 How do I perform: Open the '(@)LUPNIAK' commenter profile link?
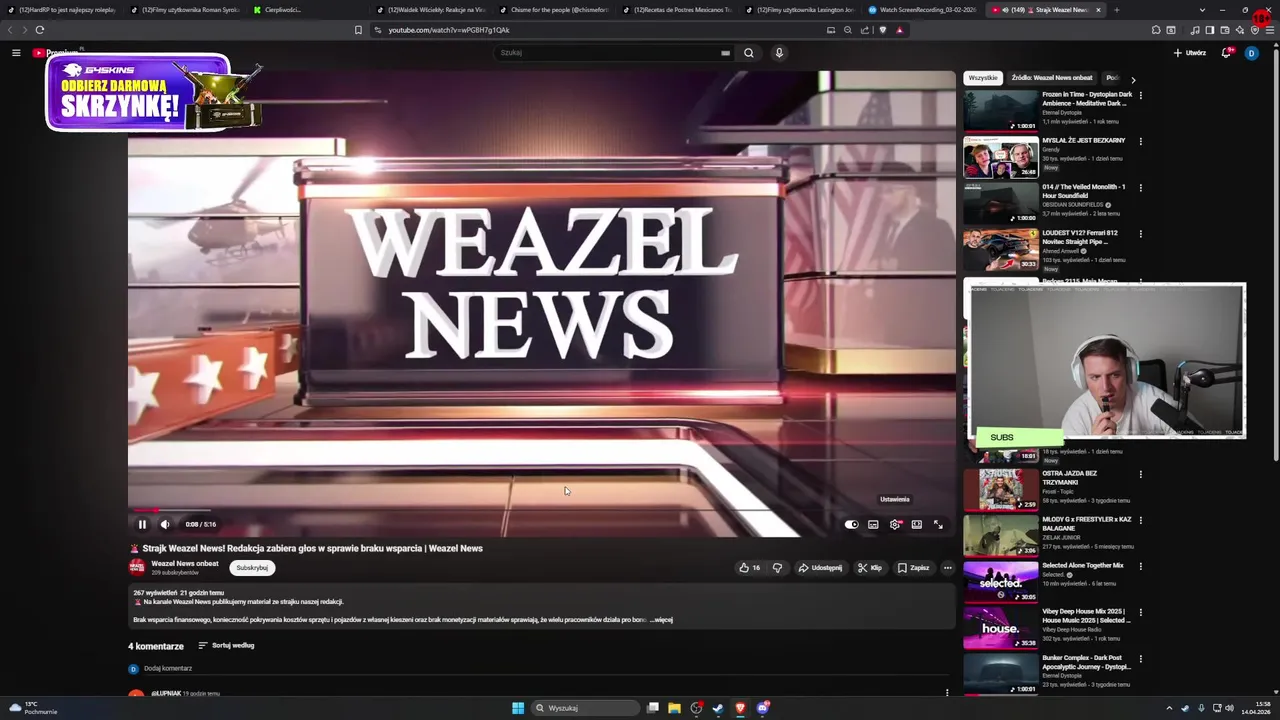point(166,693)
